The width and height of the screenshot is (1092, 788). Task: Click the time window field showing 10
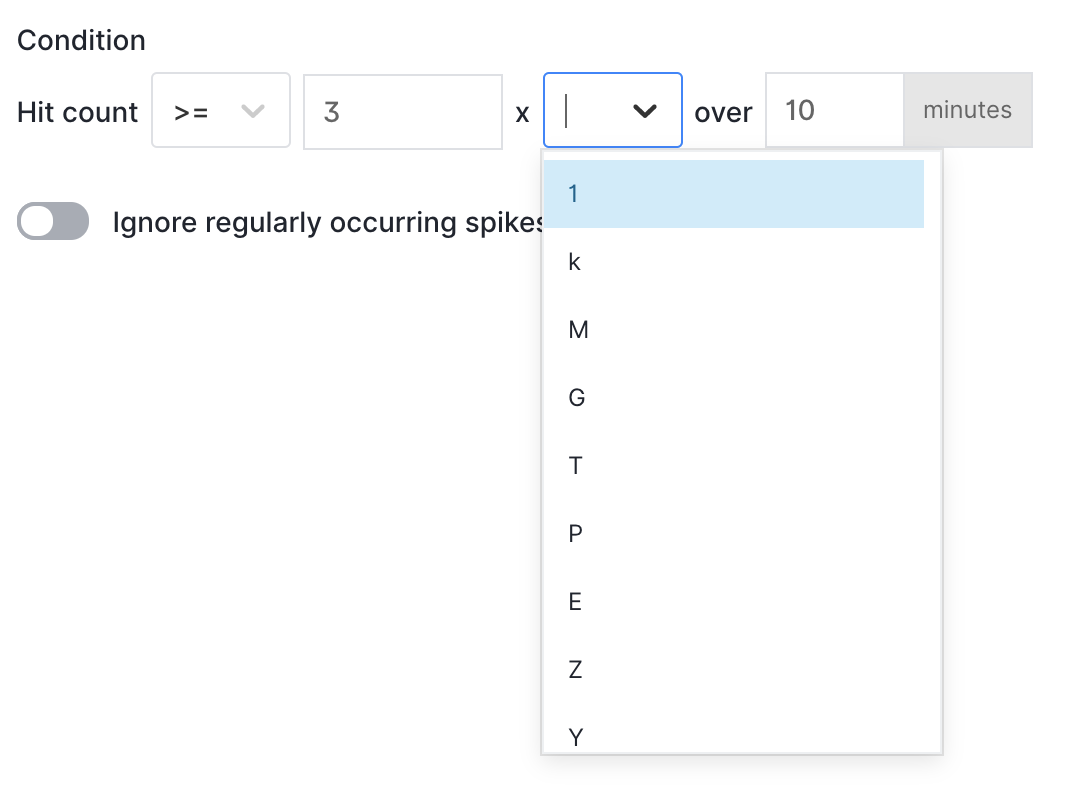point(834,110)
